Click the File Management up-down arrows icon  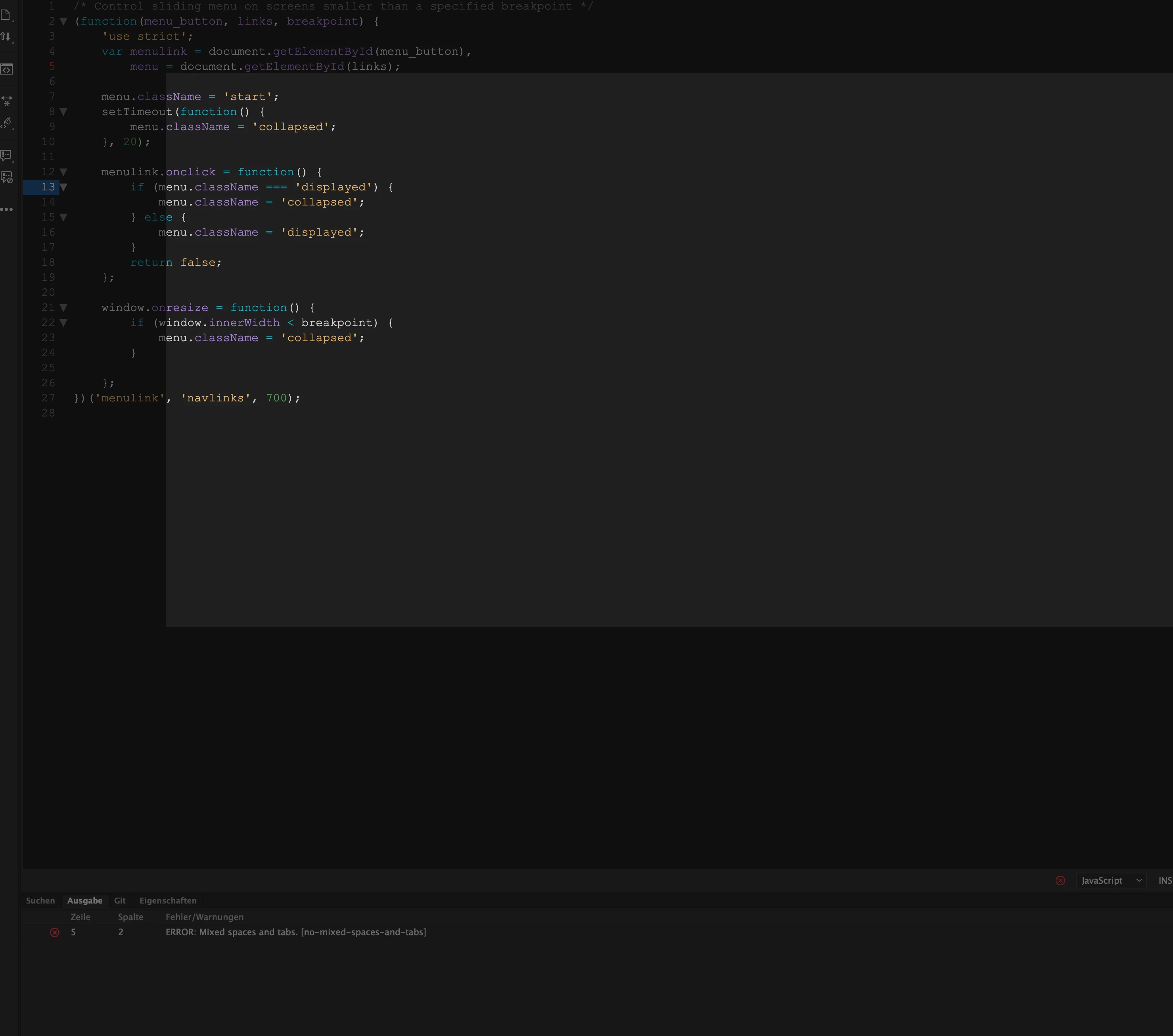pos(6,37)
